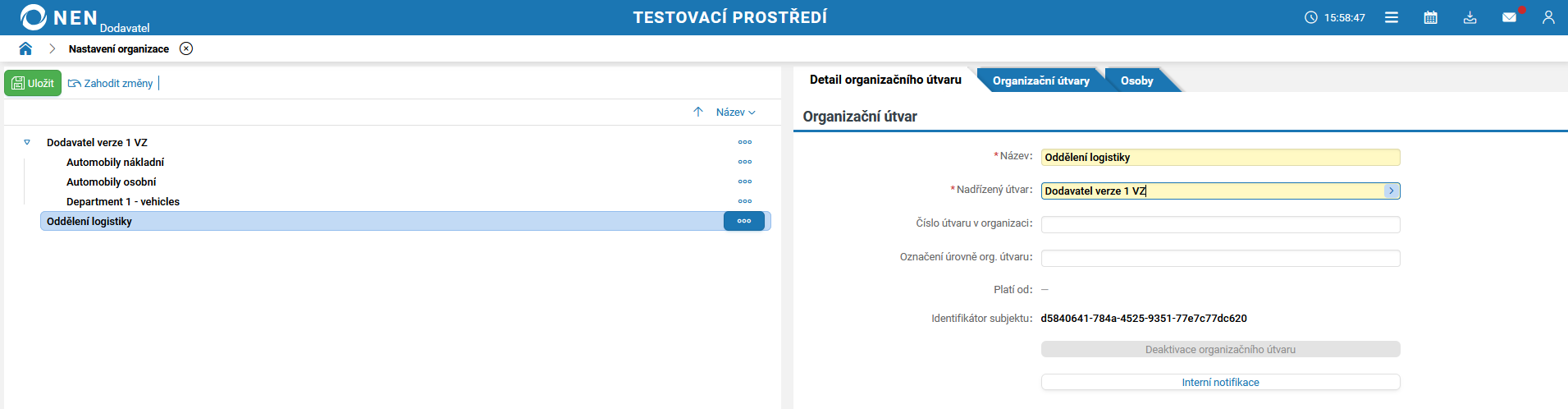Switch to the Osoby tab
Image resolution: width=1568 pixels, height=409 pixels.
(x=1136, y=80)
